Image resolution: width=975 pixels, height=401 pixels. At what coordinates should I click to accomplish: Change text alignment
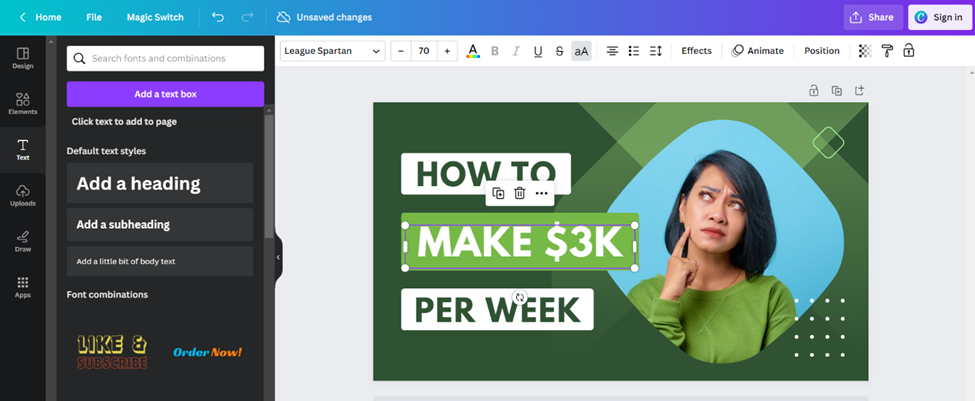point(612,51)
